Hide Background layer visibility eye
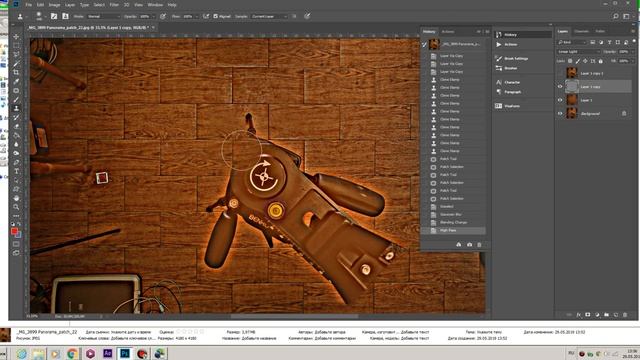 tap(560, 113)
